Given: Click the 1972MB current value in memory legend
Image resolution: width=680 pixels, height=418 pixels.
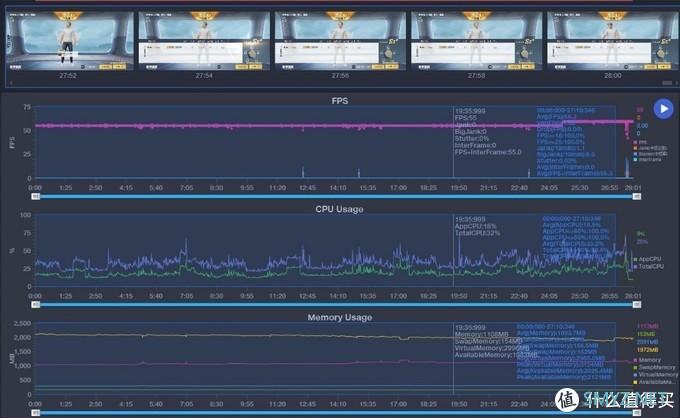Looking at the screenshot, I should [647, 350].
